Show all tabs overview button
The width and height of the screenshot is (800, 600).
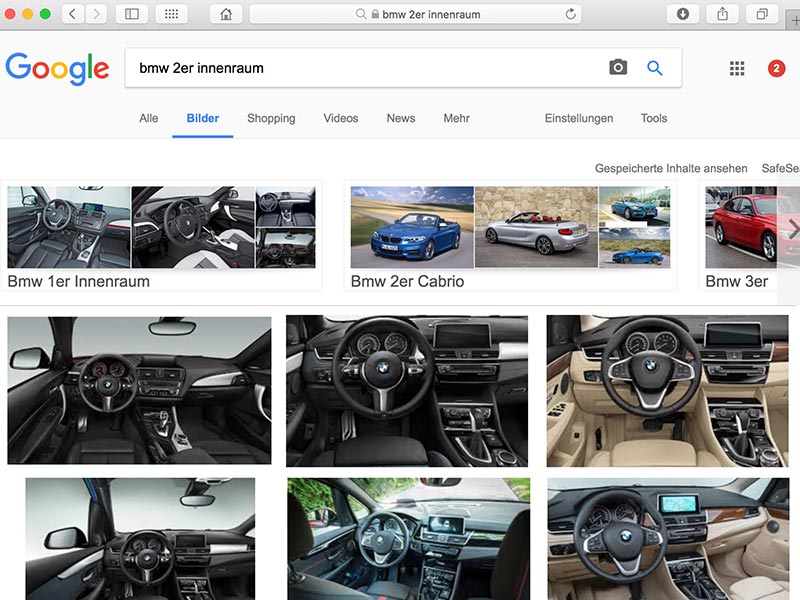[762, 14]
